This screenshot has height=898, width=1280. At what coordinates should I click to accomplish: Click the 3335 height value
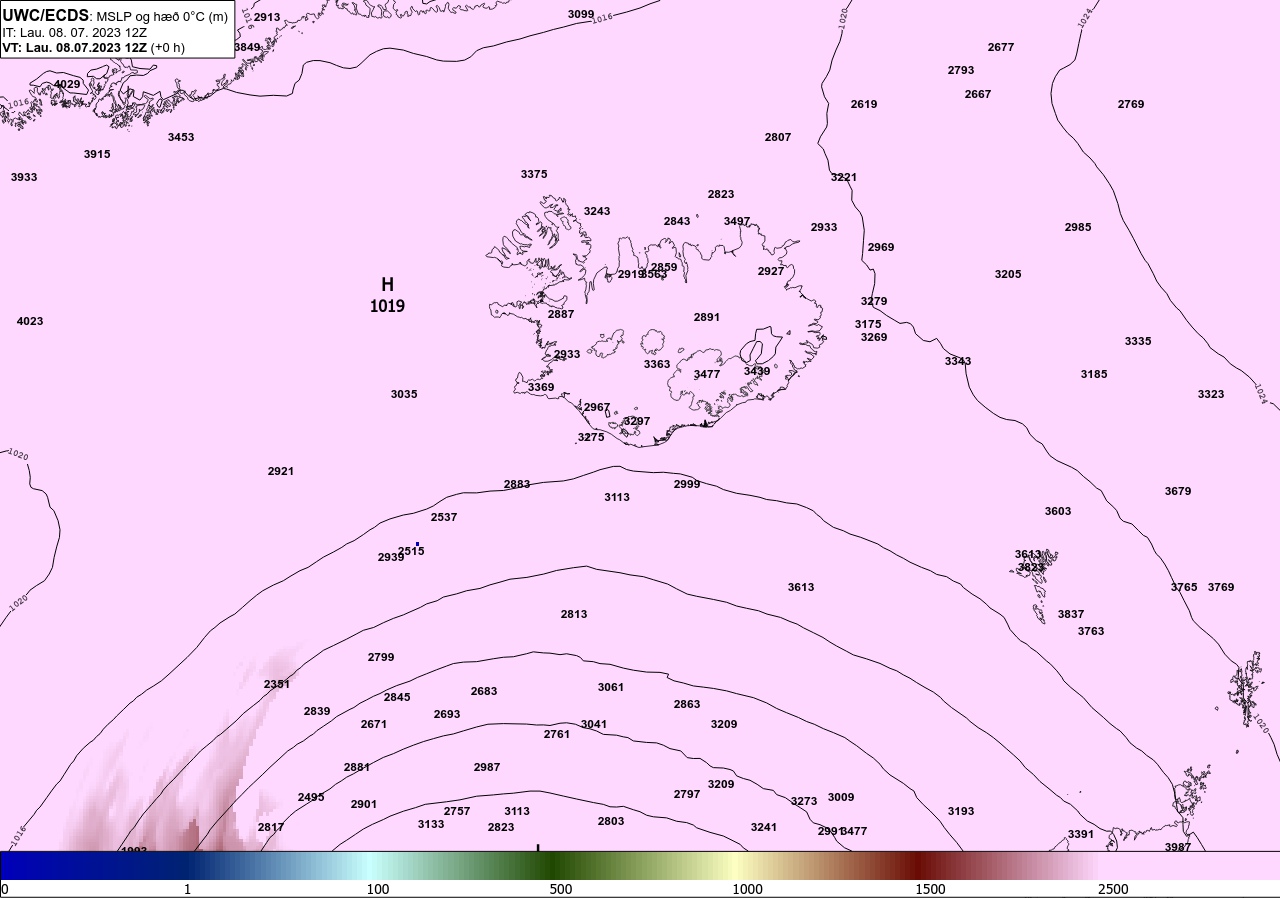pos(1138,341)
